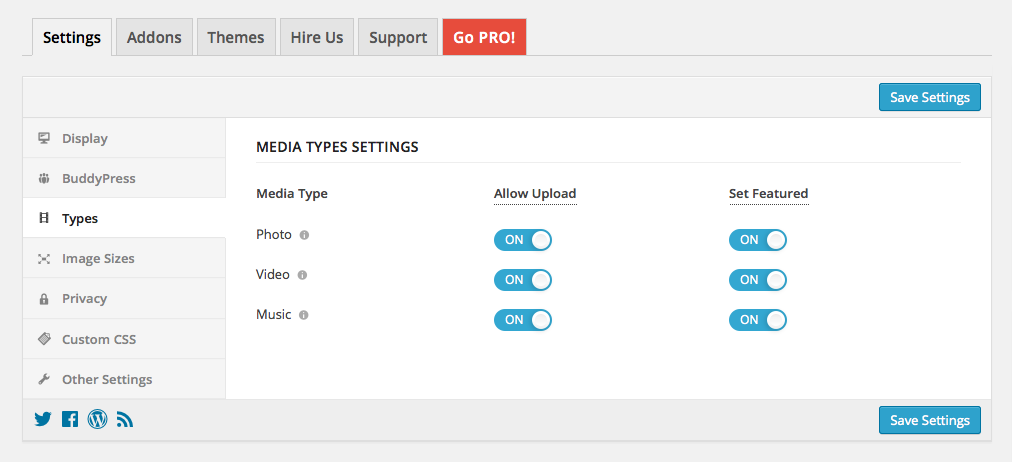Toggle Allow Upload for Photo
Image resolution: width=1012 pixels, height=462 pixels.
pos(522,240)
